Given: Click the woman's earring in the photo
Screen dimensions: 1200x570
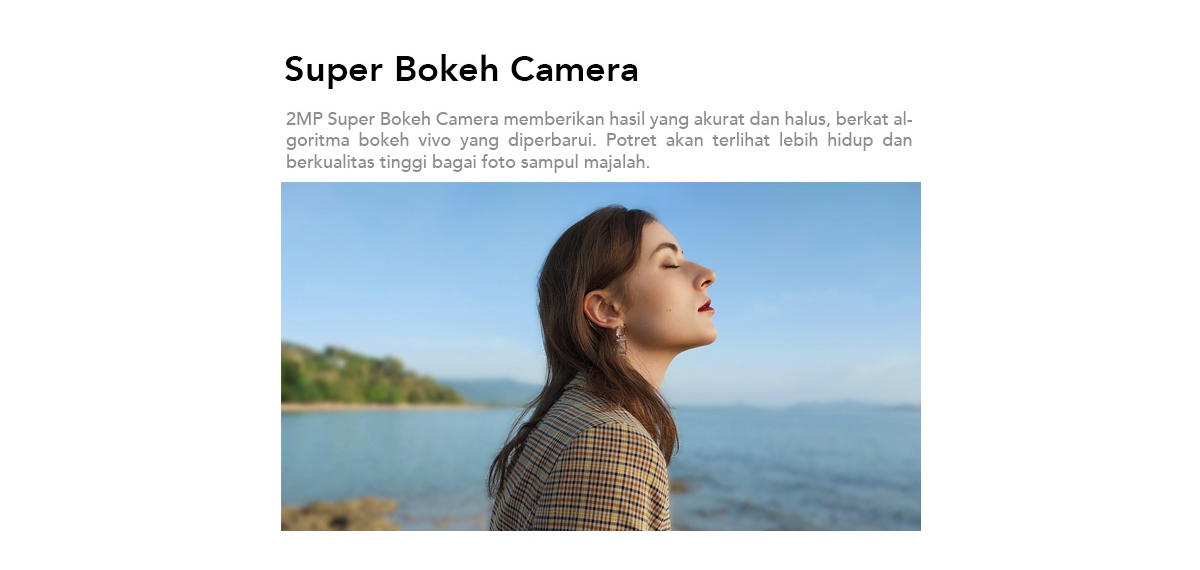Looking at the screenshot, I should (x=621, y=339).
